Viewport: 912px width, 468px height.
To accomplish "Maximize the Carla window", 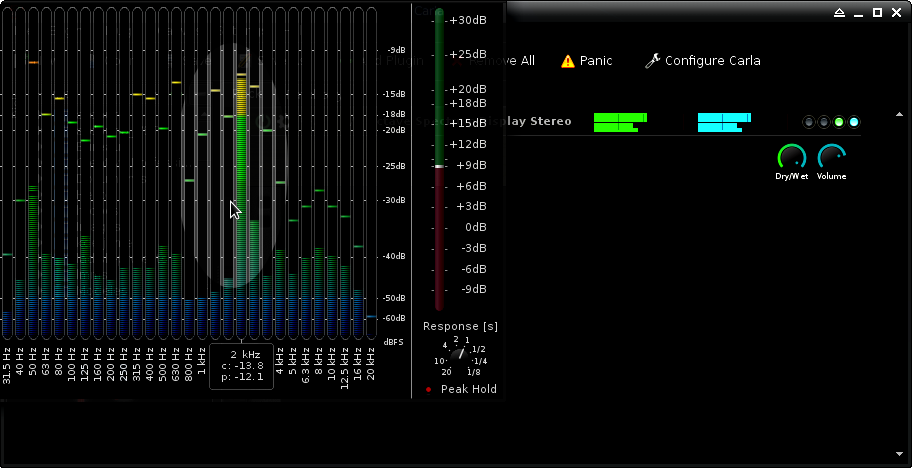I will coord(877,13).
